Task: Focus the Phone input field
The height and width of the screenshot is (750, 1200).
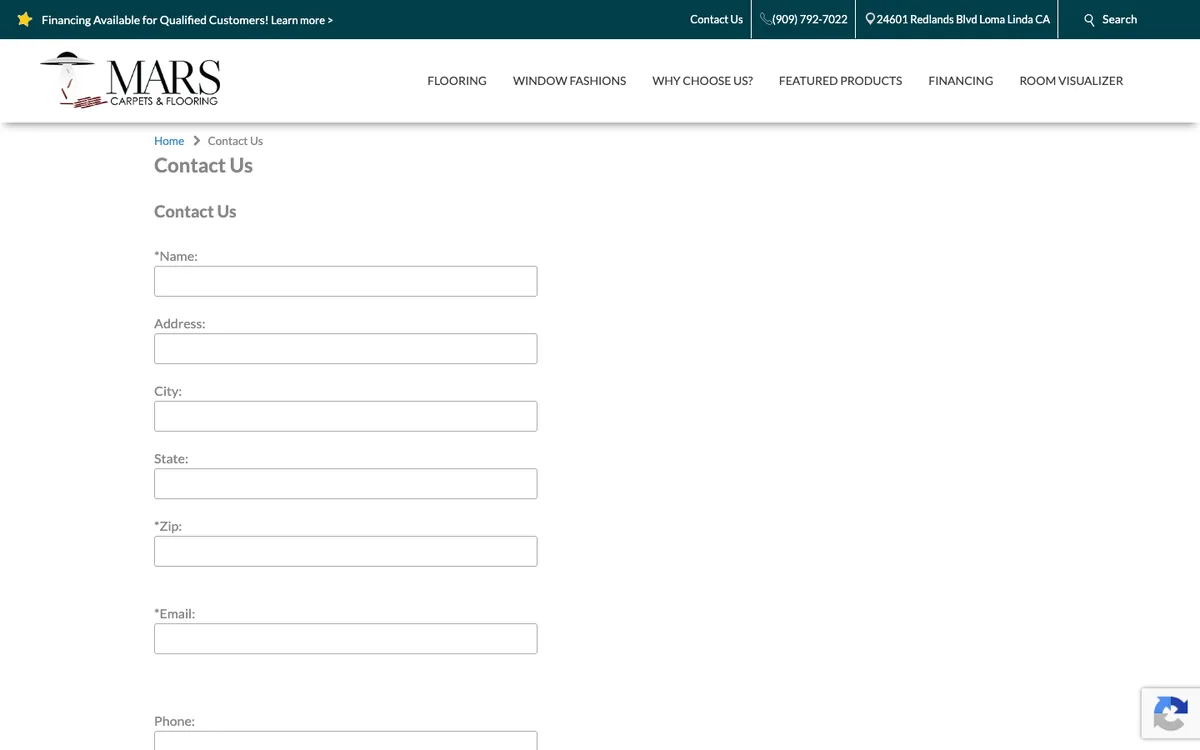Action: (345, 741)
